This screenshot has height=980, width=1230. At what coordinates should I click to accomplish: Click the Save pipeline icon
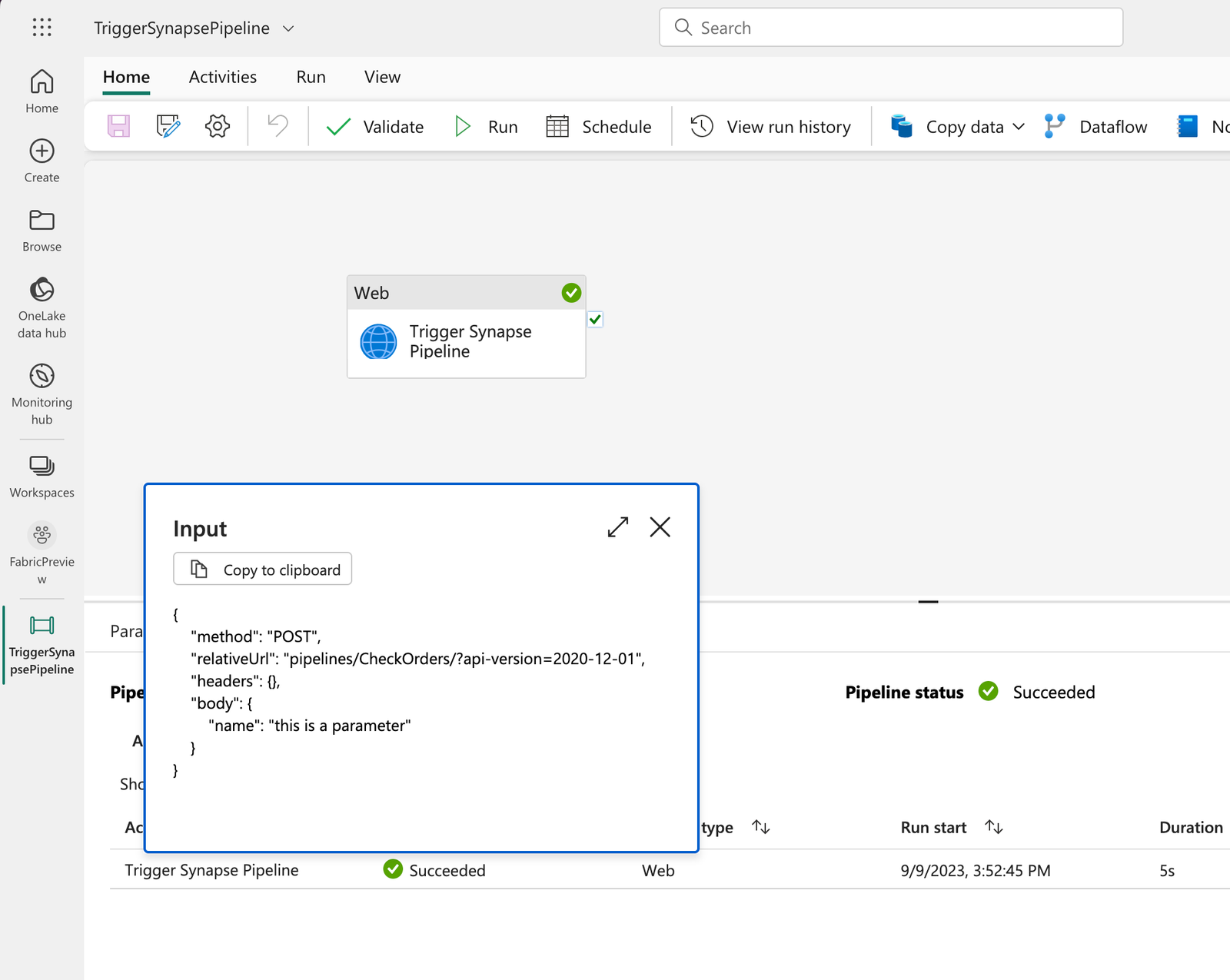(118, 126)
